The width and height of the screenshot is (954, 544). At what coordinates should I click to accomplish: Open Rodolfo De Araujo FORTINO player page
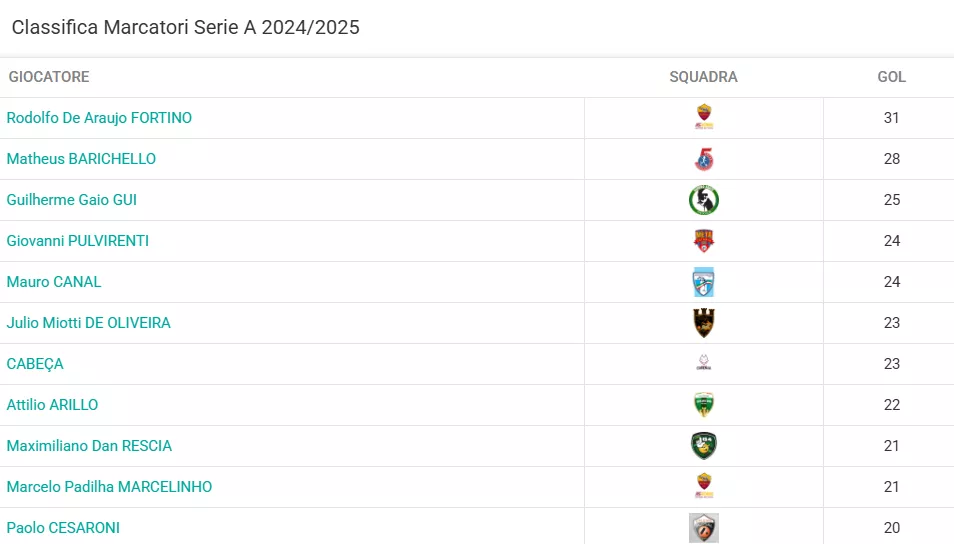click(99, 118)
